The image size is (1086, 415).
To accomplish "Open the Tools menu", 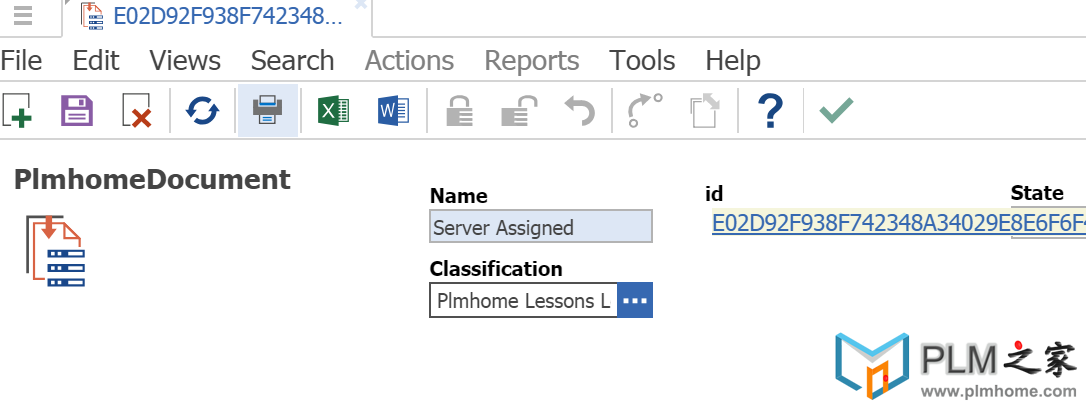I will [642, 61].
